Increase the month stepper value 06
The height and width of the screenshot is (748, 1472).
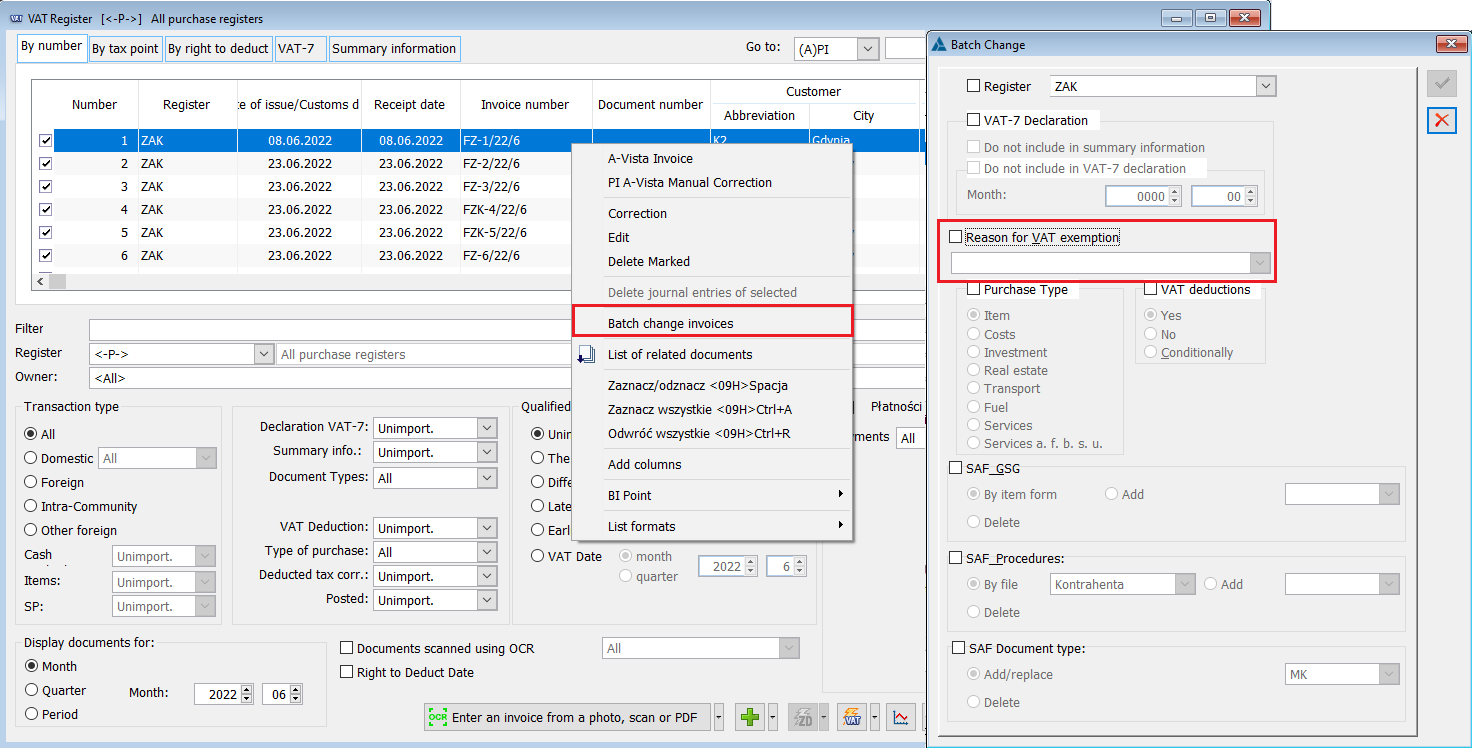[x=296, y=689]
